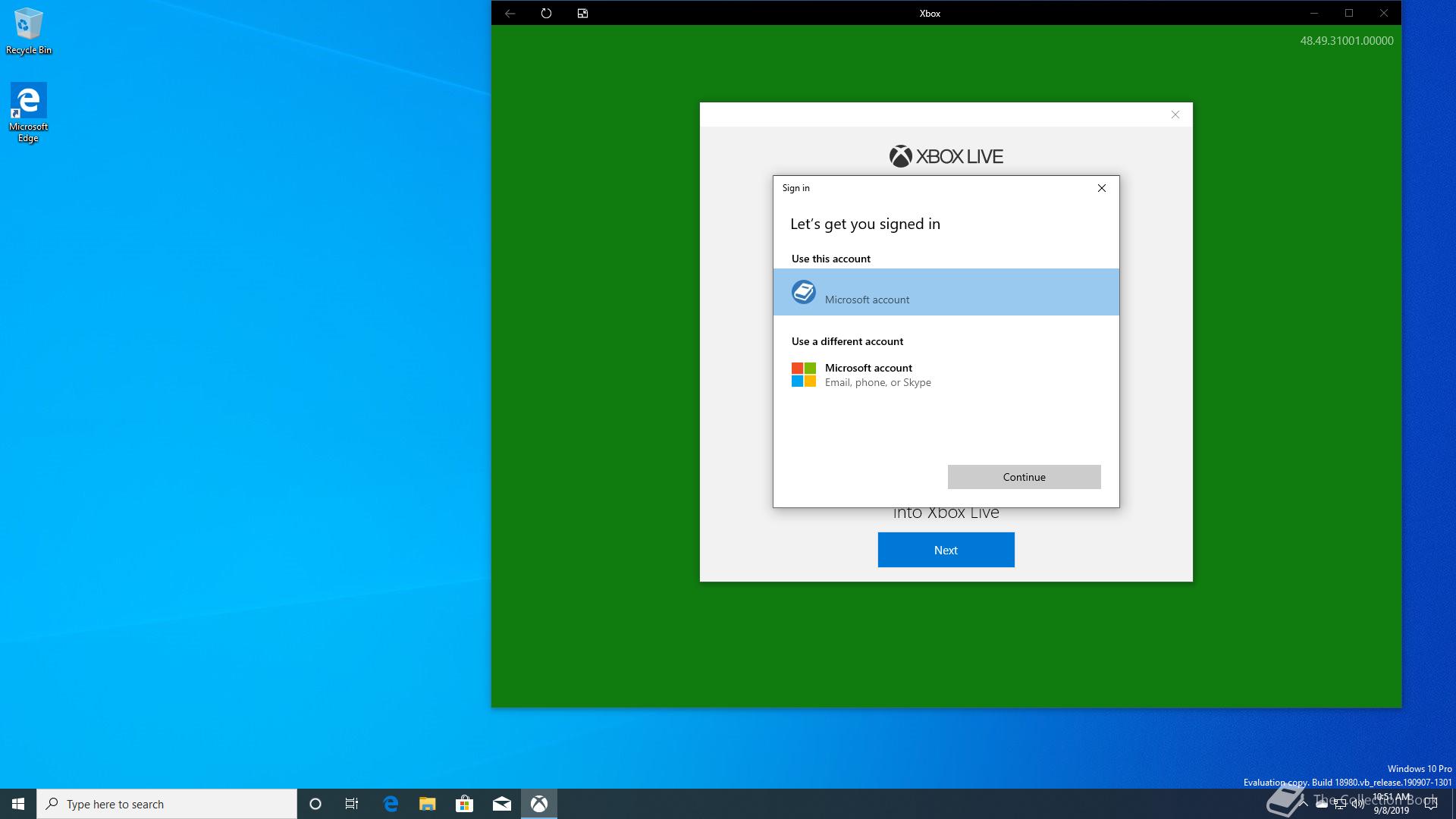The height and width of the screenshot is (819, 1456).
Task: Open Cortana from the taskbar
Action: click(x=315, y=804)
